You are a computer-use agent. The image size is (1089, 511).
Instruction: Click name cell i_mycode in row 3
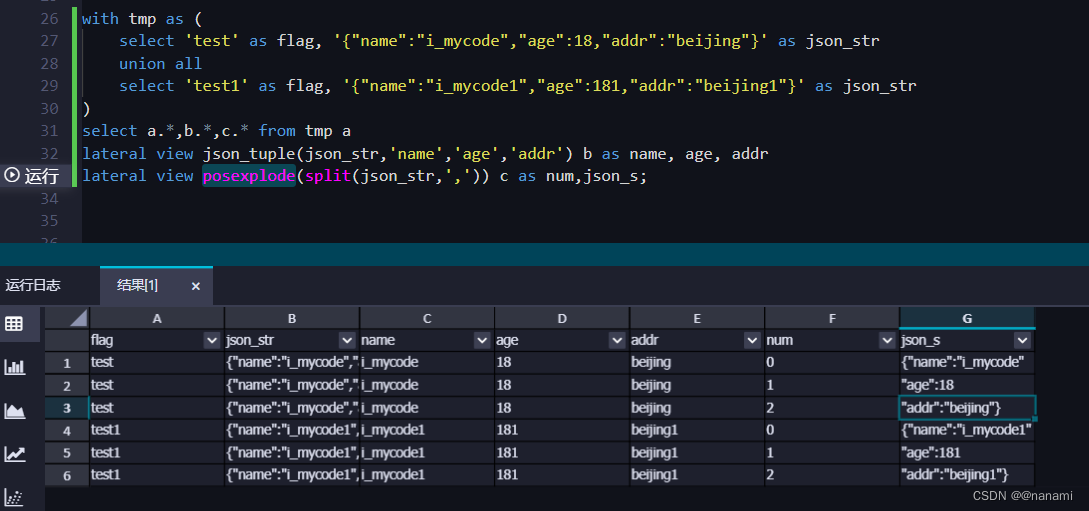point(426,408)
